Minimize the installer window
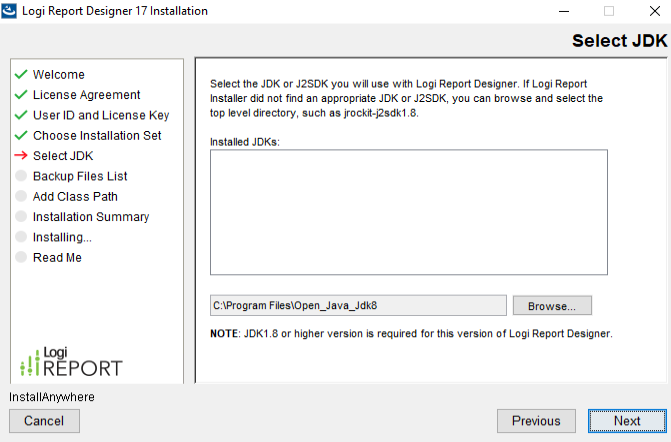Image resolution: width=671 pixels, height=442 pixels. [563, 11]
